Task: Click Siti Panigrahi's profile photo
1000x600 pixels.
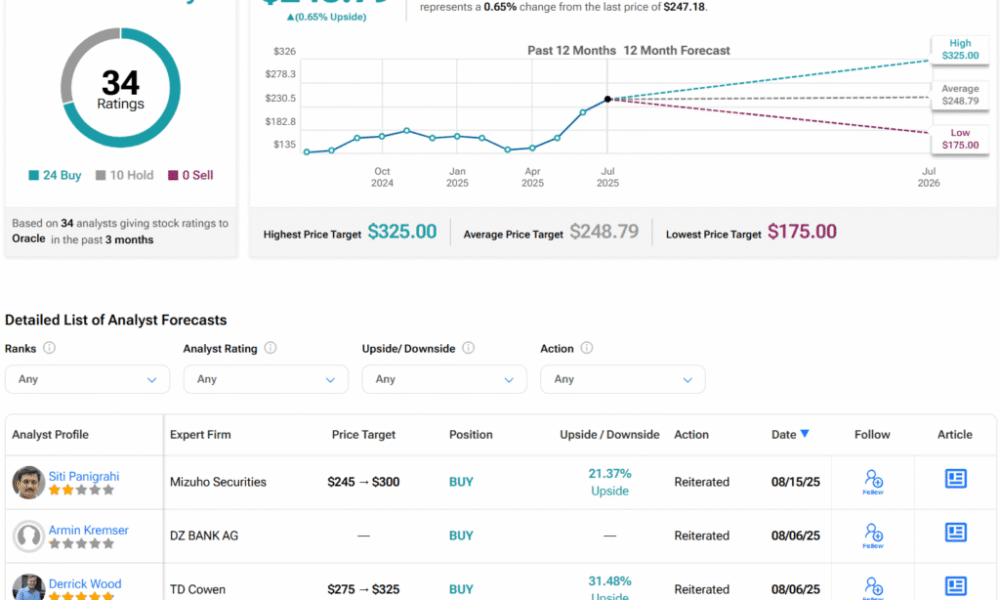Action: [29, 482]
